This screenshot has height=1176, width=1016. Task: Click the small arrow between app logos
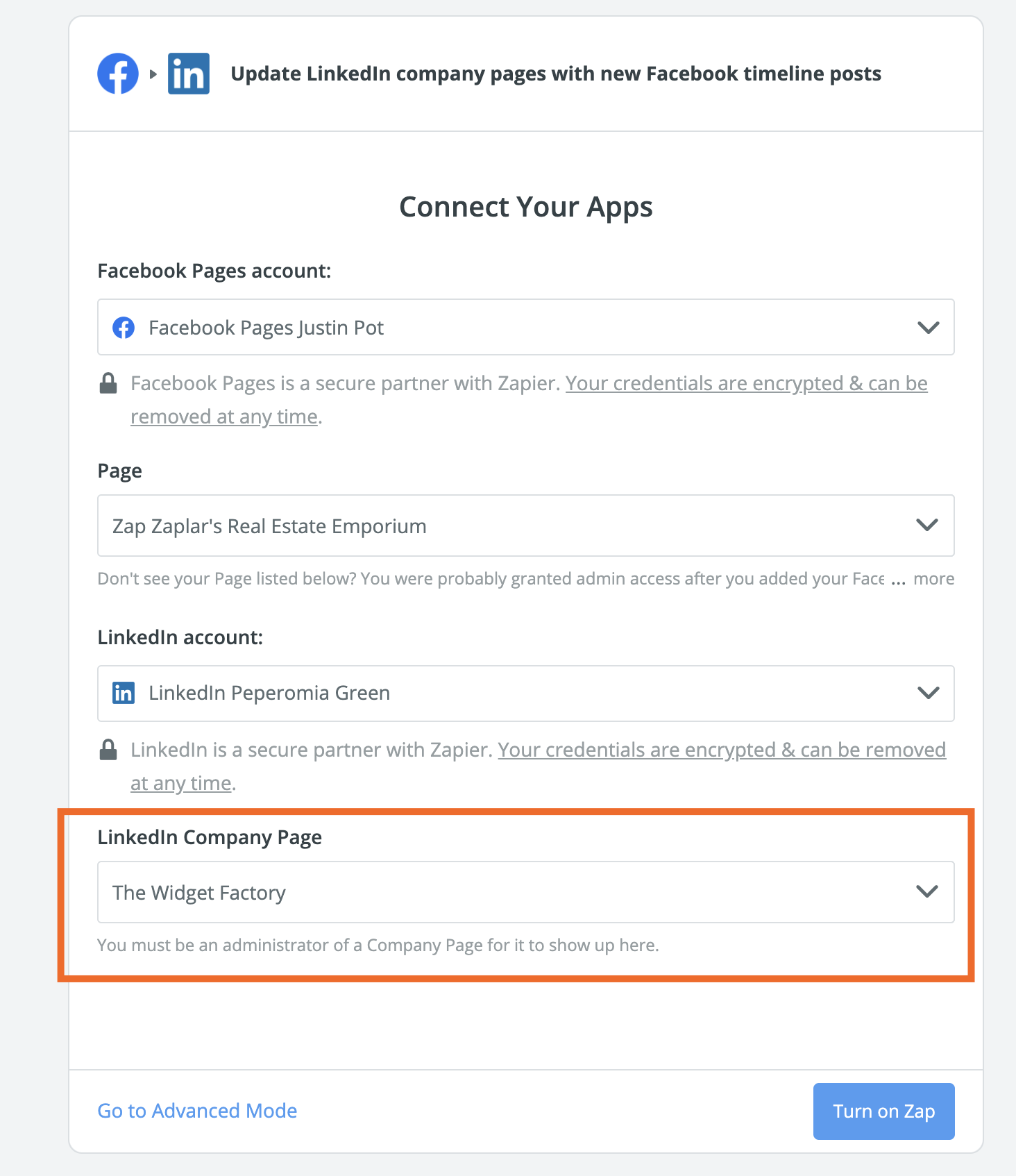[x=153, y=74]
